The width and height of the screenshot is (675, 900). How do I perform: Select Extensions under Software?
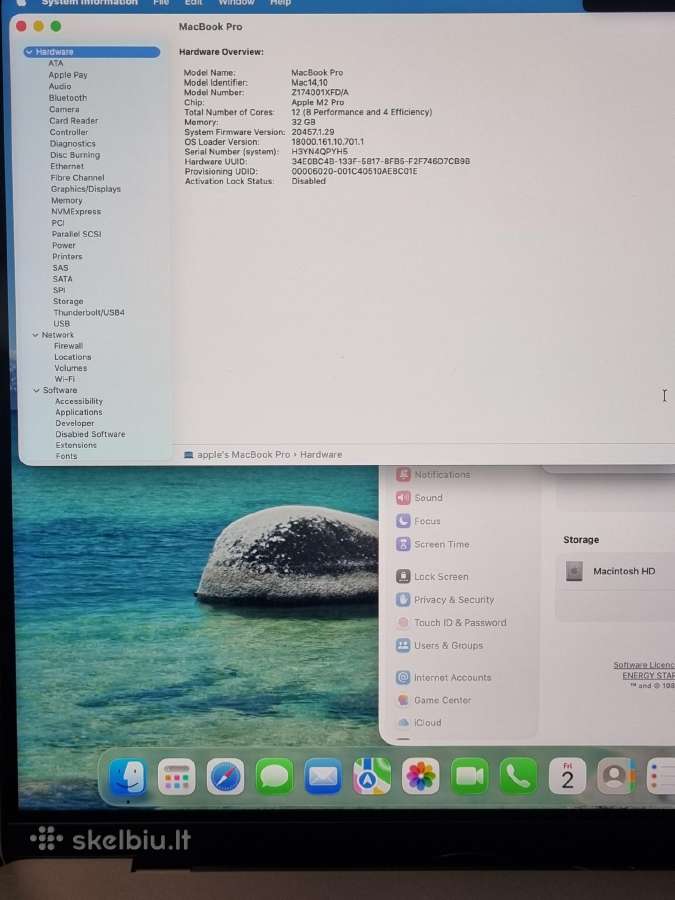(x=76, y=445)
